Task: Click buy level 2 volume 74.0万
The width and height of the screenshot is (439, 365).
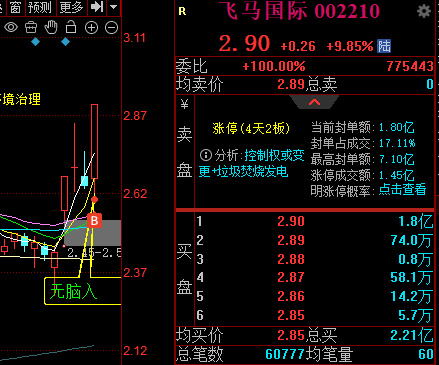Action: pyautogui.click(x=412, y=240)
